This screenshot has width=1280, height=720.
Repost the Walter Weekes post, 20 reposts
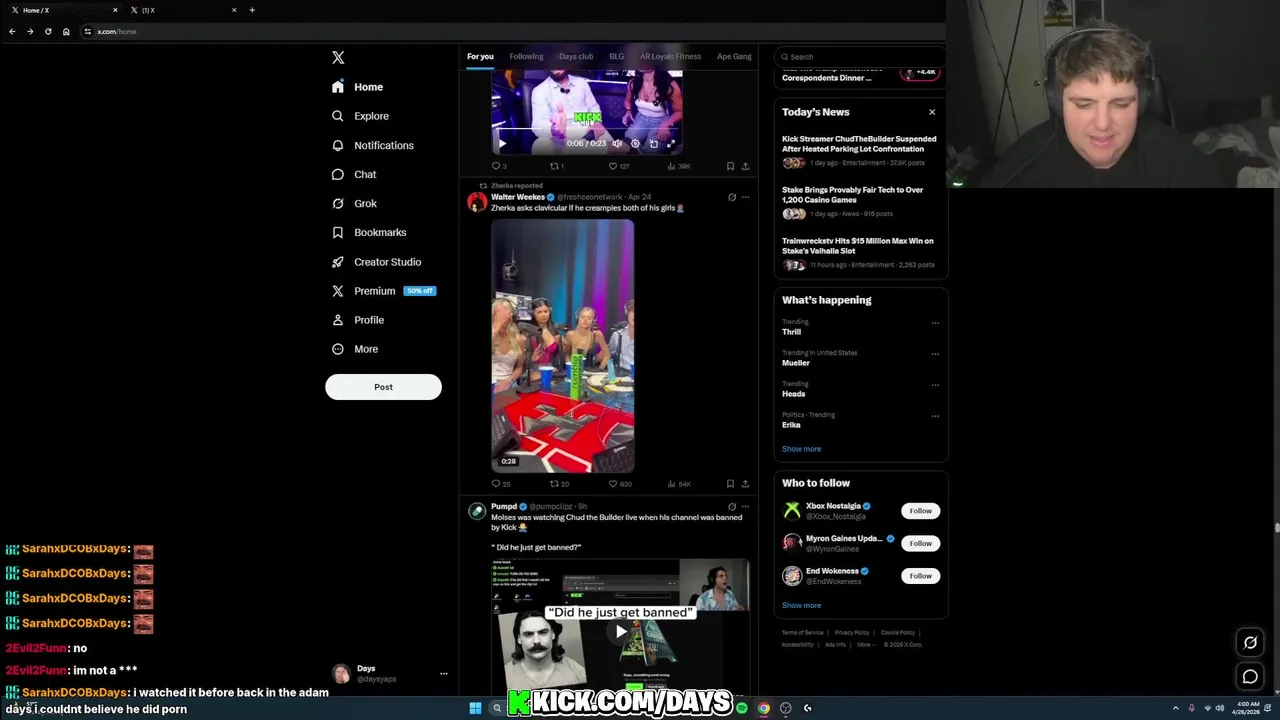pyautogui.click(x=559, y=484)
